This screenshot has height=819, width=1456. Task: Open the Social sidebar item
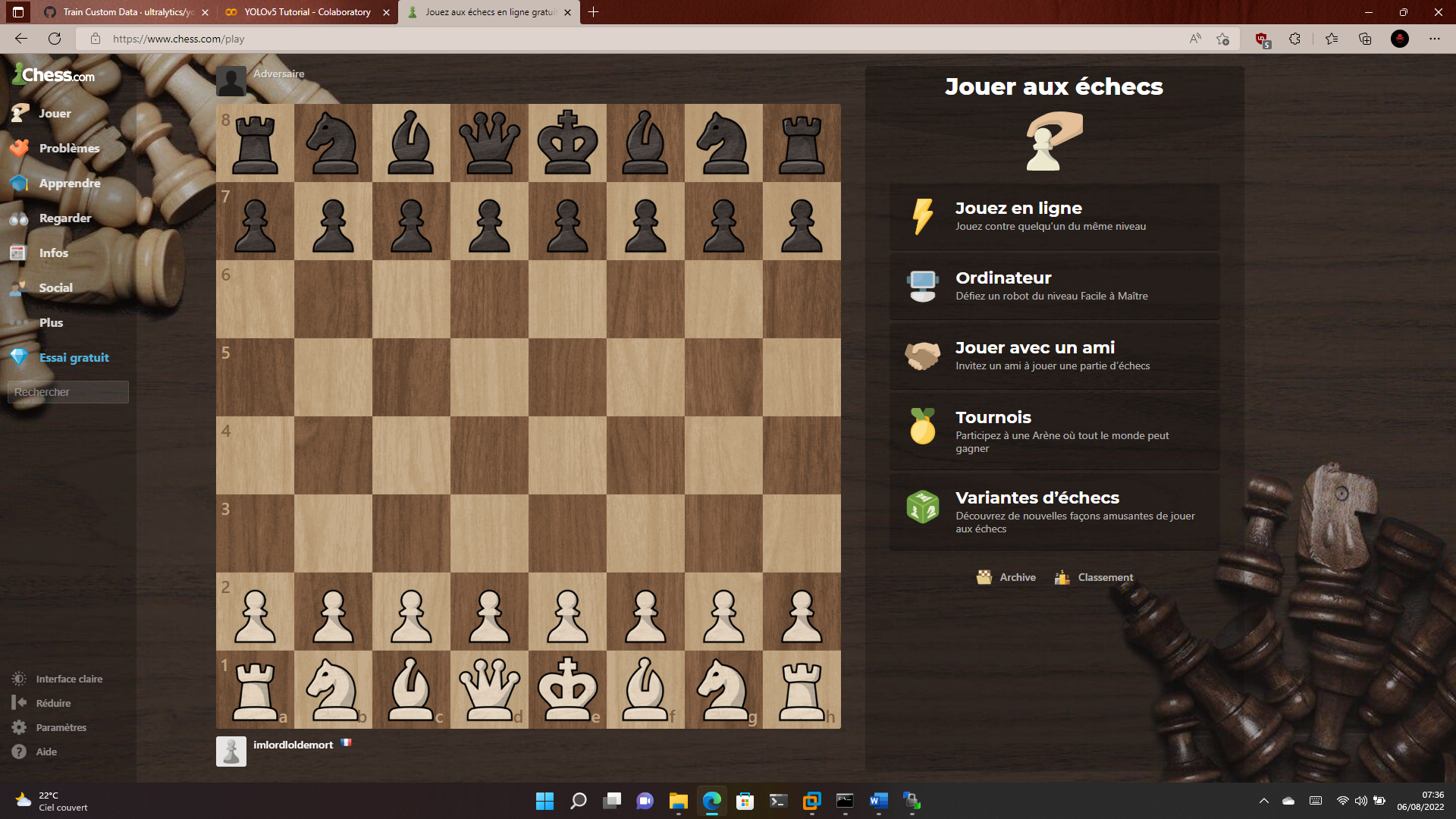tap(55, 287)
